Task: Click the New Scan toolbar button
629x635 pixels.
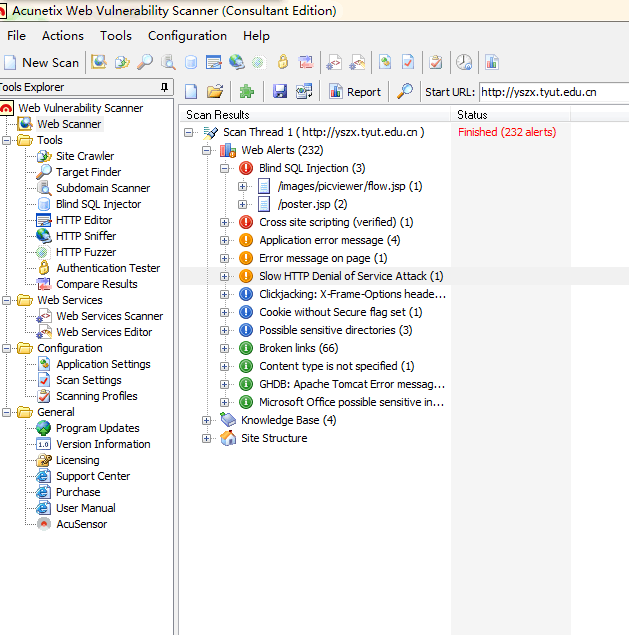Action: click(x=41, y=63)
